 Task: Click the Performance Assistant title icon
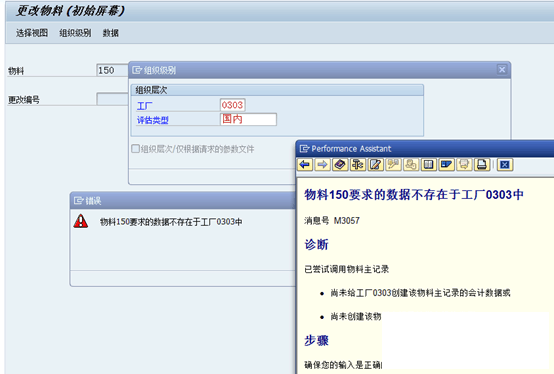click(304, 149)
